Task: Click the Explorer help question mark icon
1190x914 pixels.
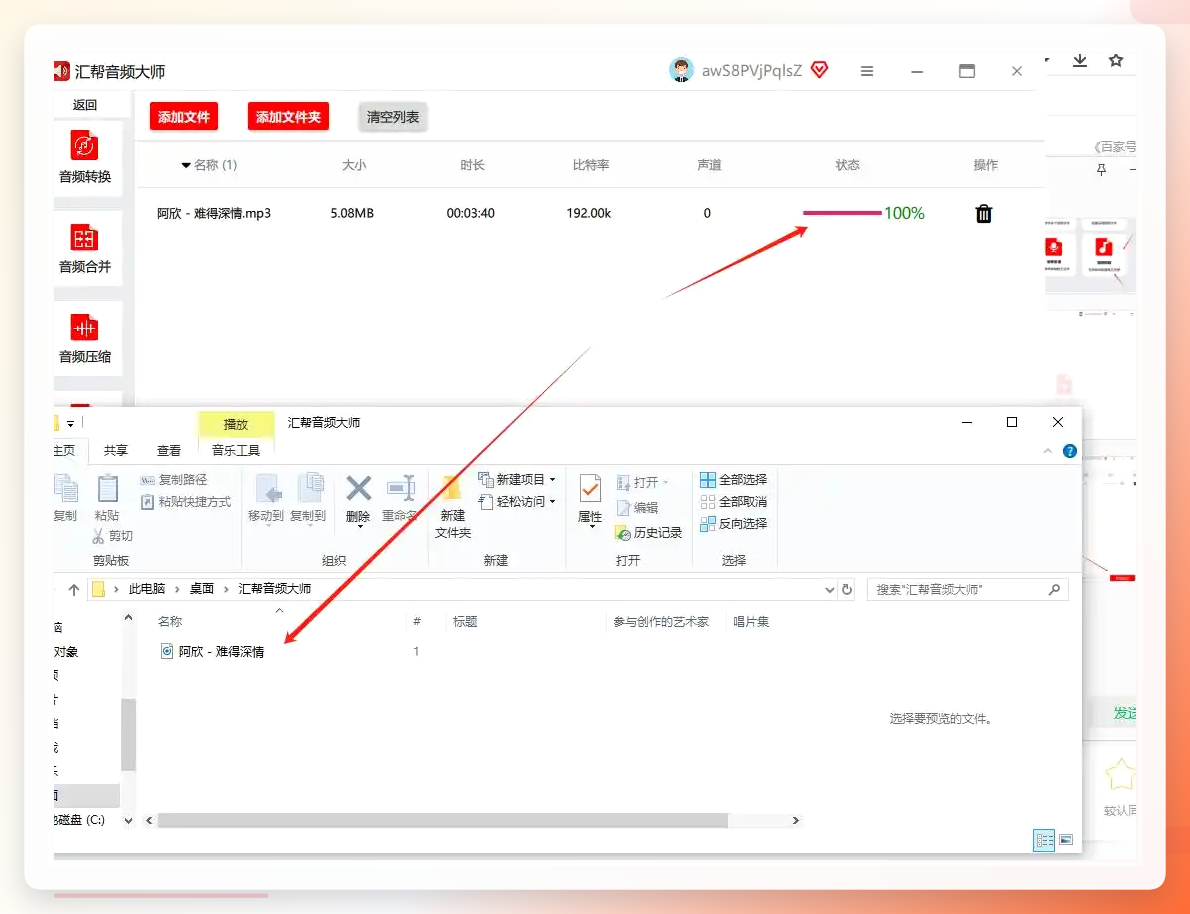Action: 1069,451
